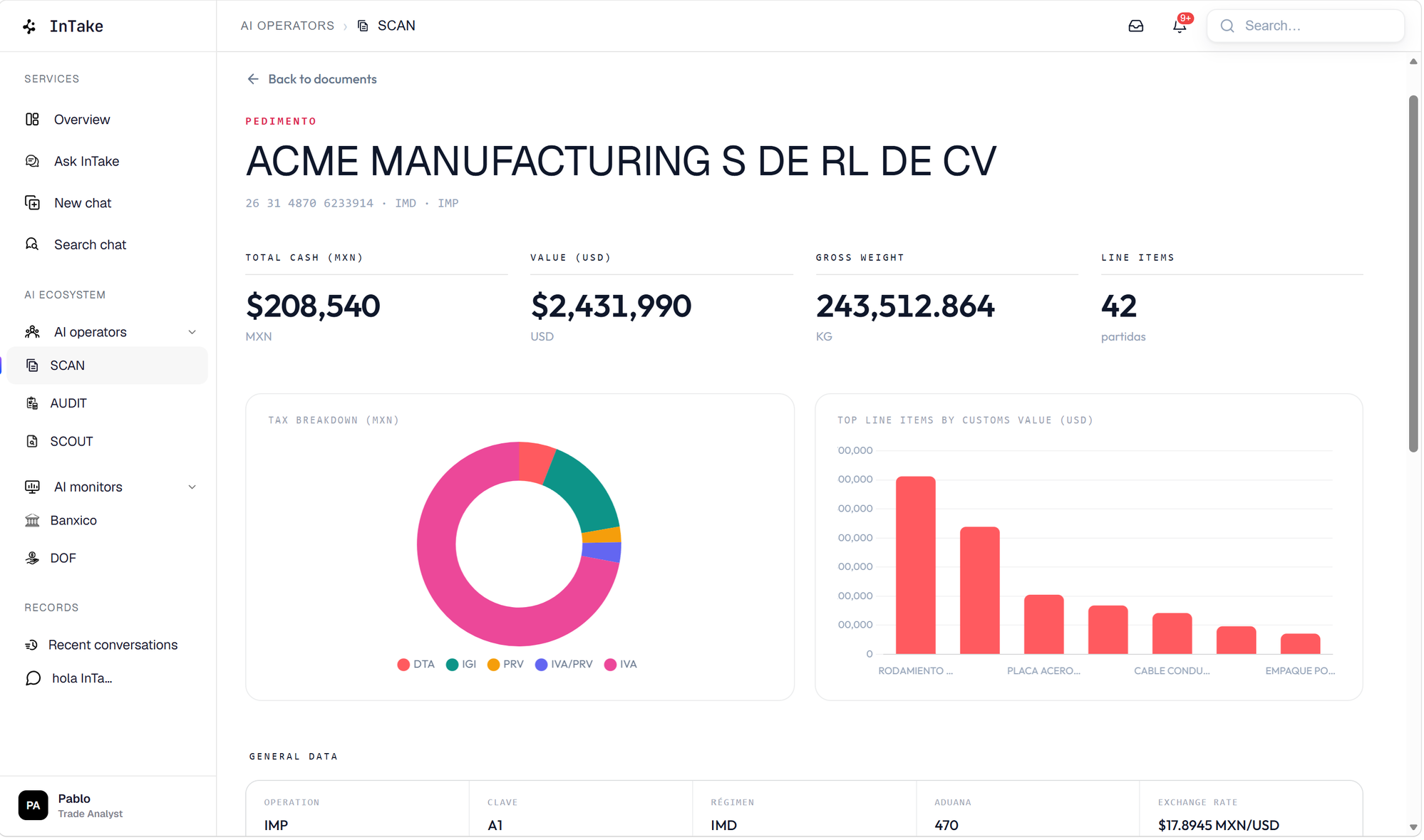Viewport: 1424px width, 840px height.
Task: Click the pedimento number 26 31 4870 6233914
Action: (x=310, y=204)
